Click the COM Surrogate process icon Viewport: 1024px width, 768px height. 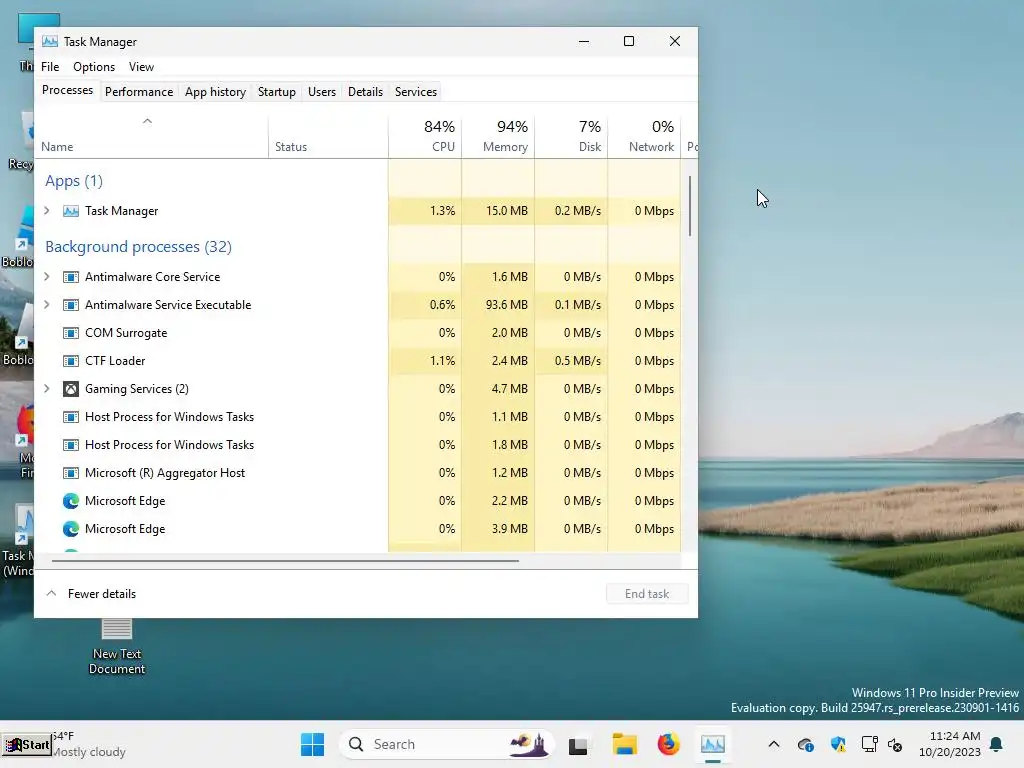(x=71, y=333)
